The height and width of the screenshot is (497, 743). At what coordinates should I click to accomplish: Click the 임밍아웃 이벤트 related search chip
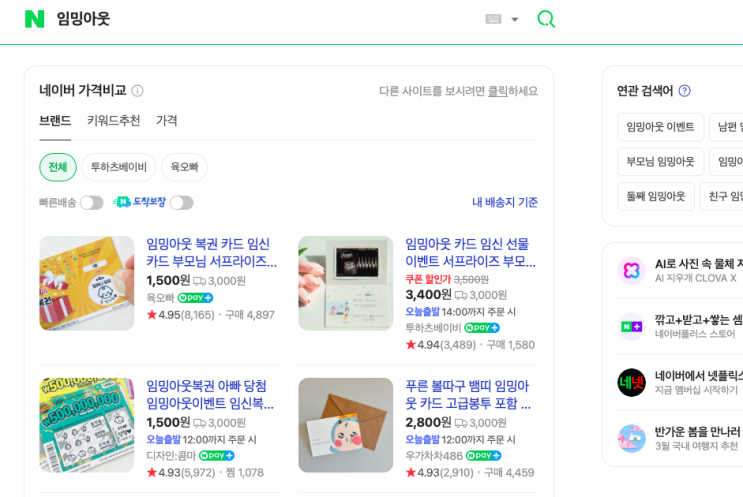(x=660, y=127)
